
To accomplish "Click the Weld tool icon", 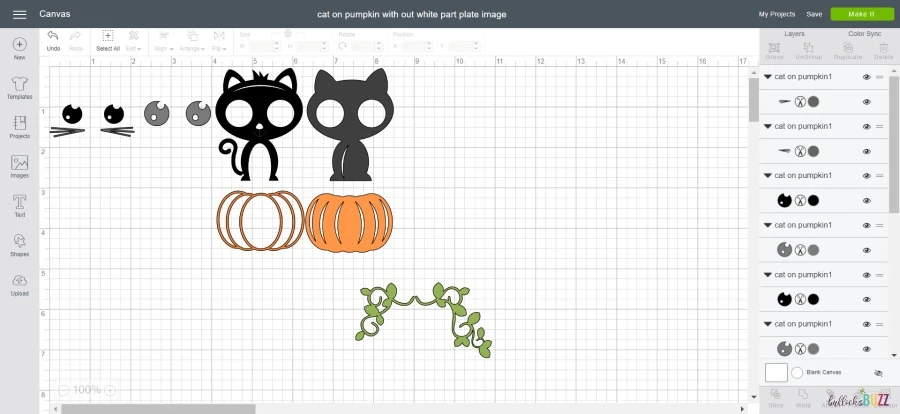I will coord(804,394).
